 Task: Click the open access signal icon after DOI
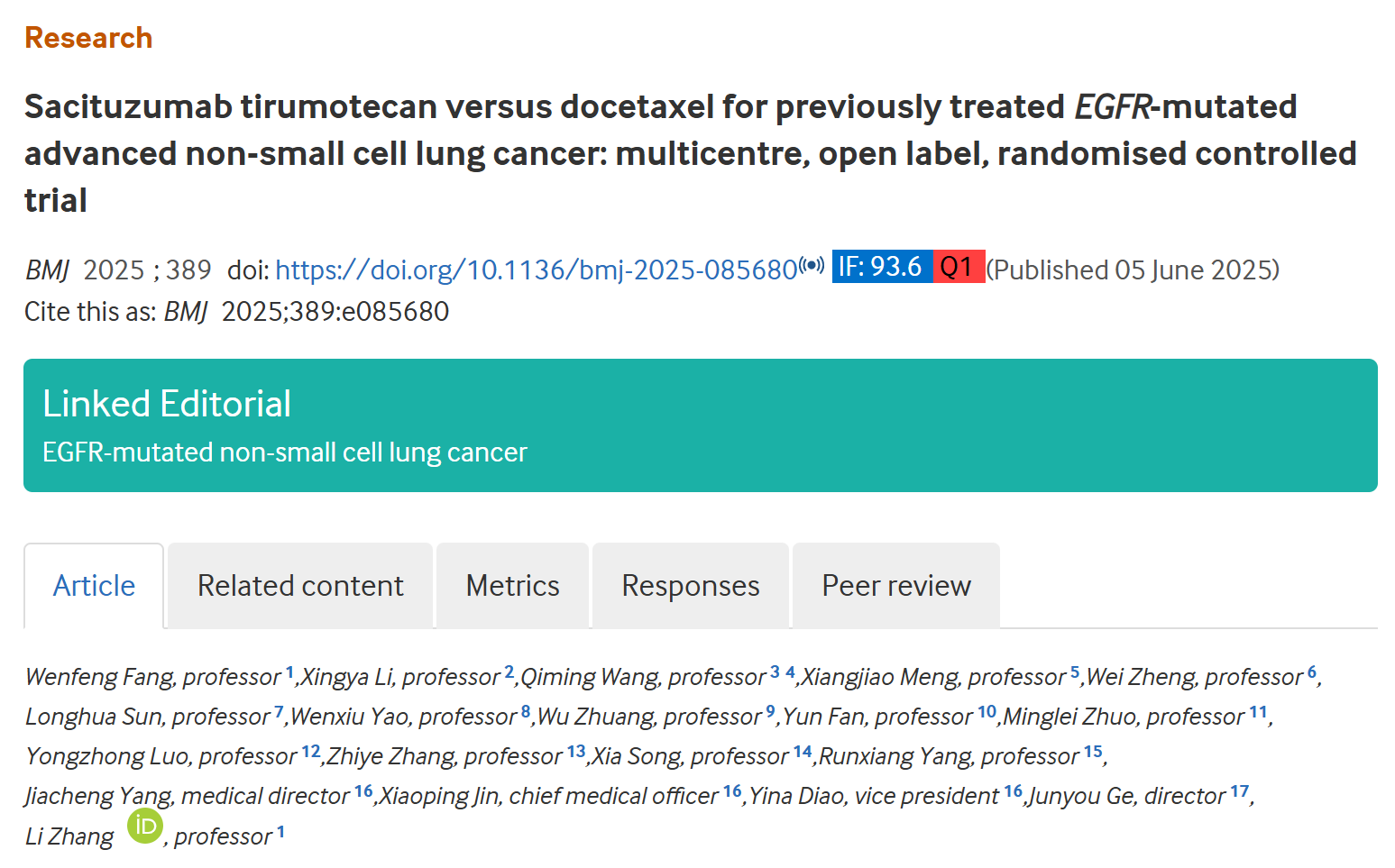[x=812, y=265]
